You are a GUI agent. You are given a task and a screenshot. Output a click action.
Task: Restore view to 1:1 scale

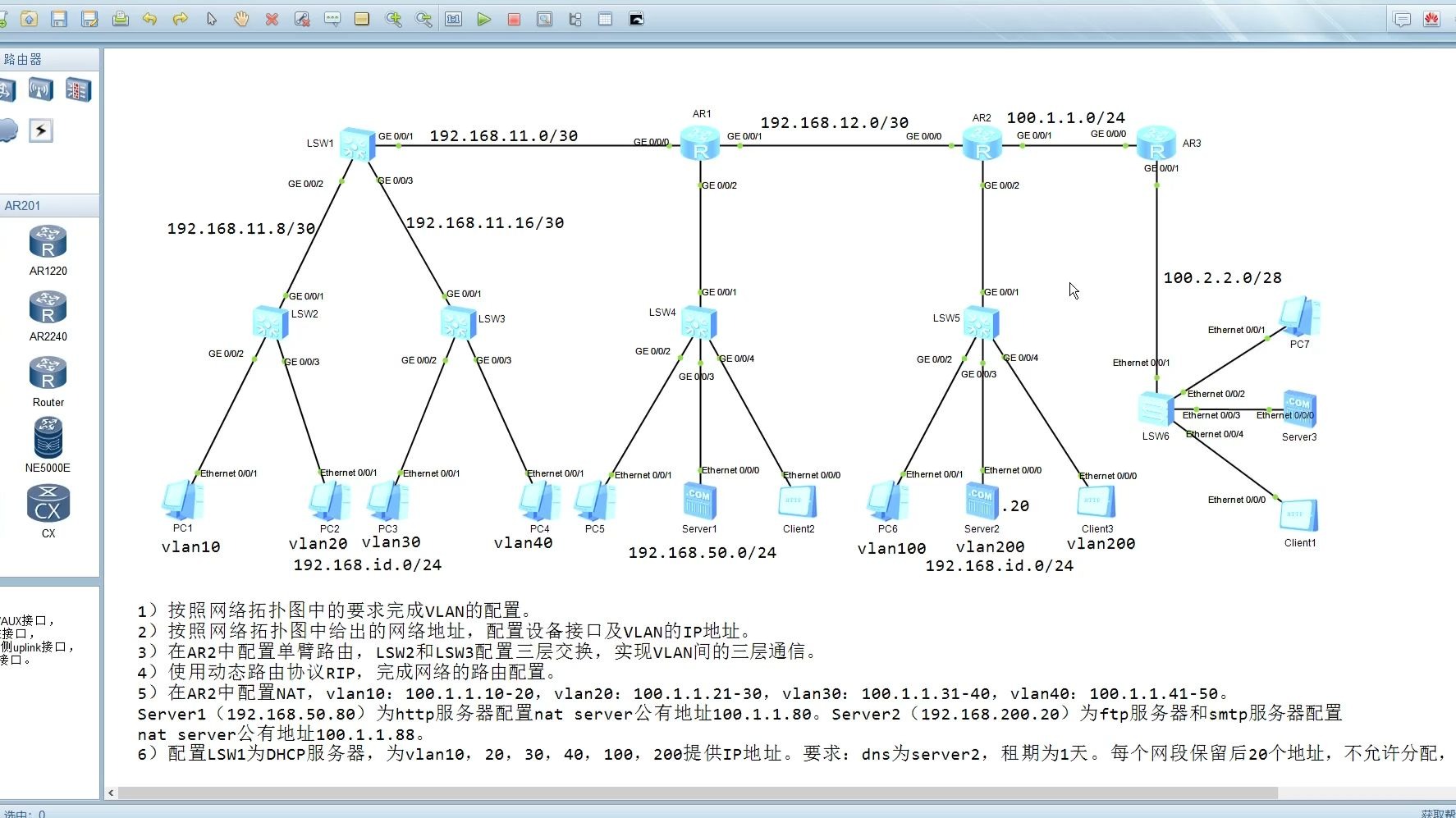[x=454, y=19]
